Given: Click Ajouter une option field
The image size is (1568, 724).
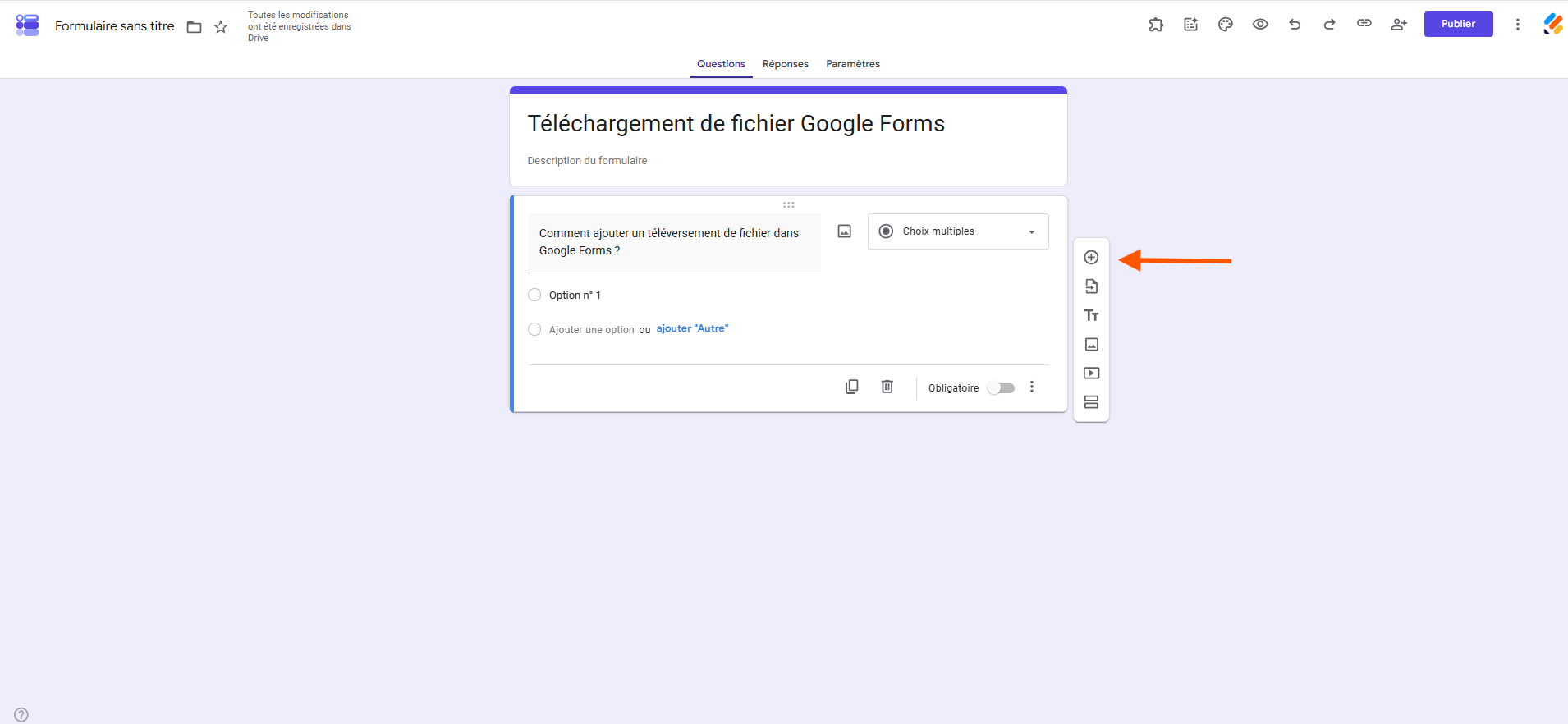Looking at the screenshot, I should click(591, 330).
